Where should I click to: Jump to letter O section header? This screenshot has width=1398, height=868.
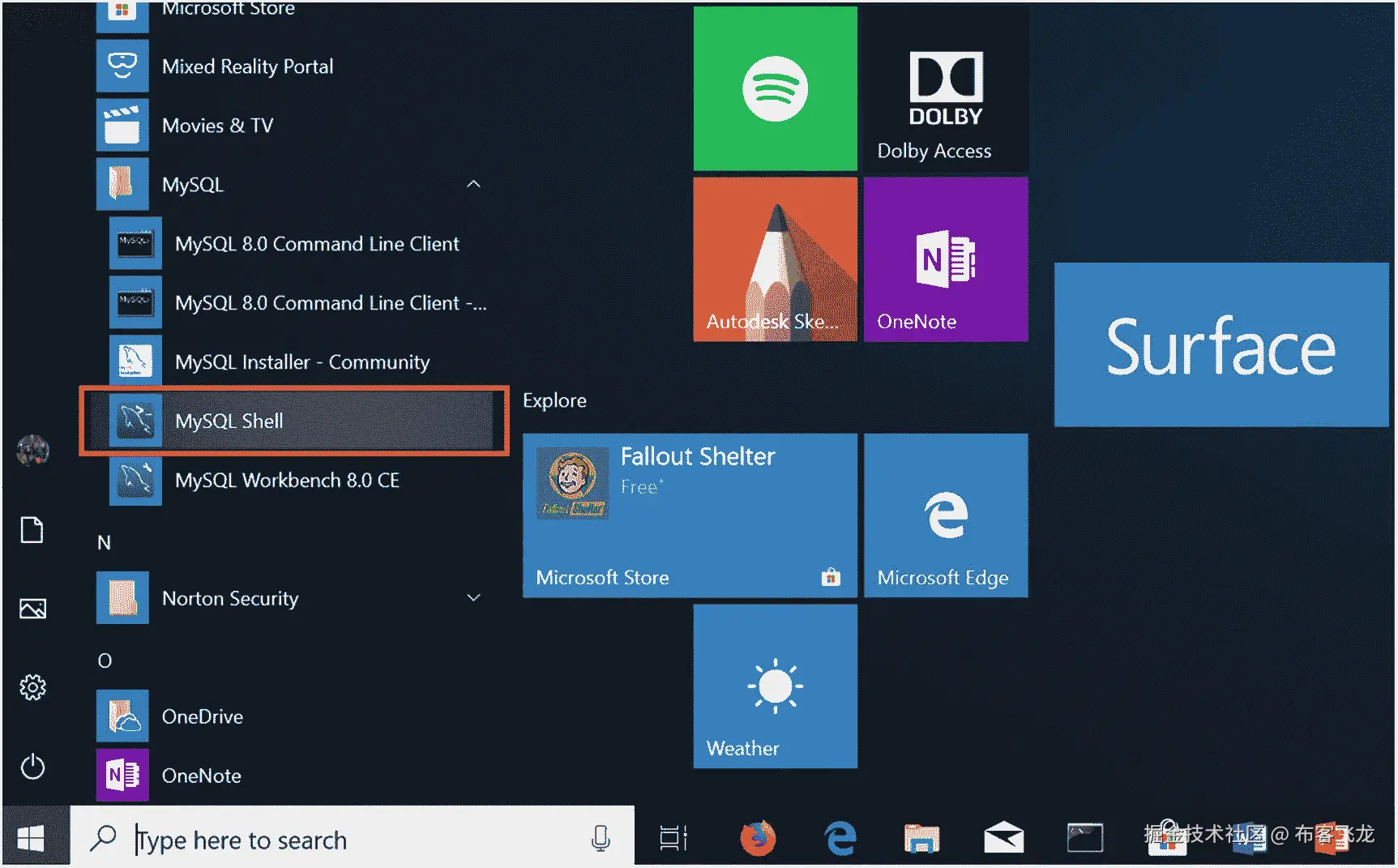tap(105, 661)
